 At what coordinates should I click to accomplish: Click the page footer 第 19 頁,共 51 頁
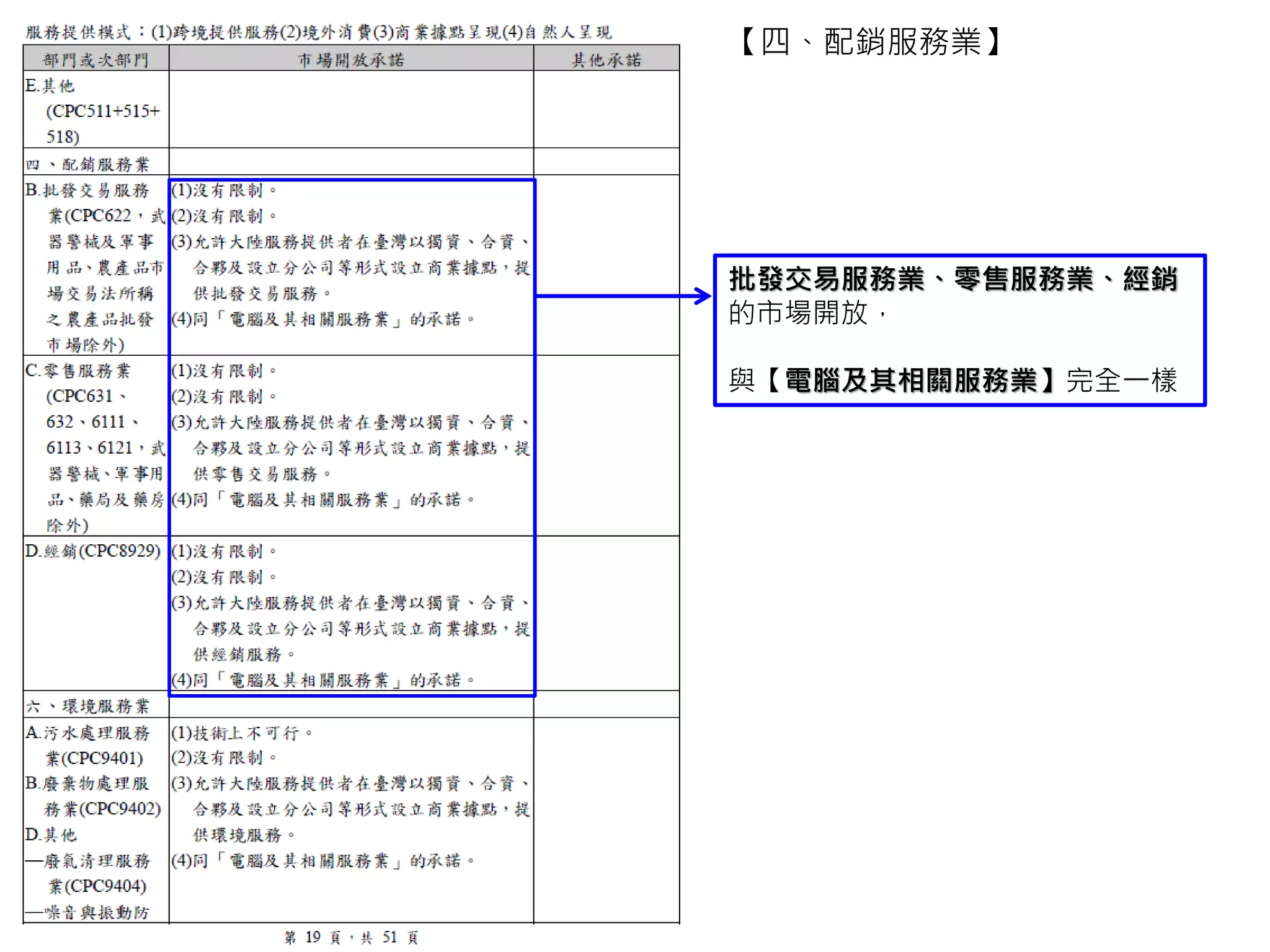351,937
